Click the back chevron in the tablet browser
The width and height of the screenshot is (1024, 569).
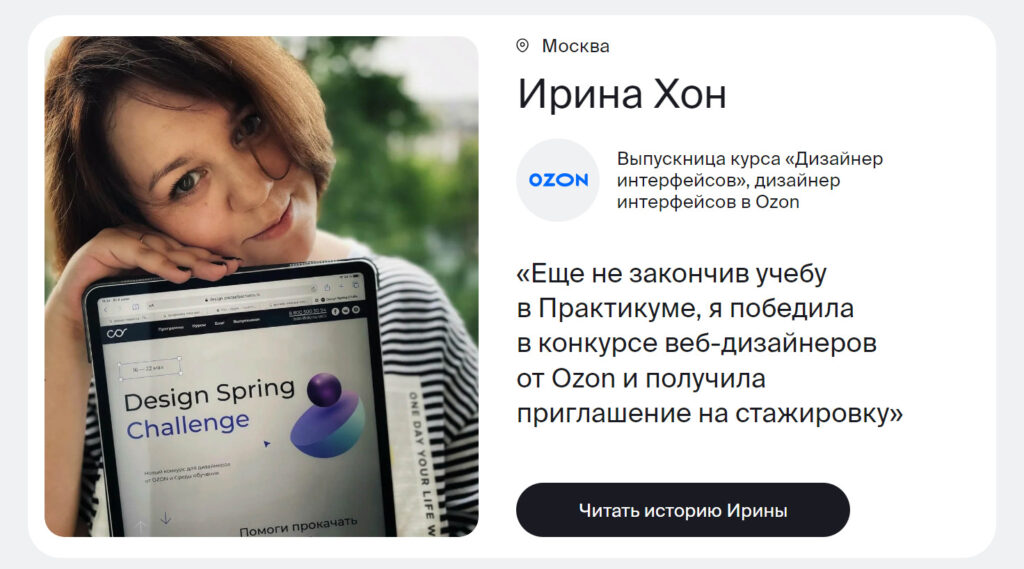pos(106,309)
